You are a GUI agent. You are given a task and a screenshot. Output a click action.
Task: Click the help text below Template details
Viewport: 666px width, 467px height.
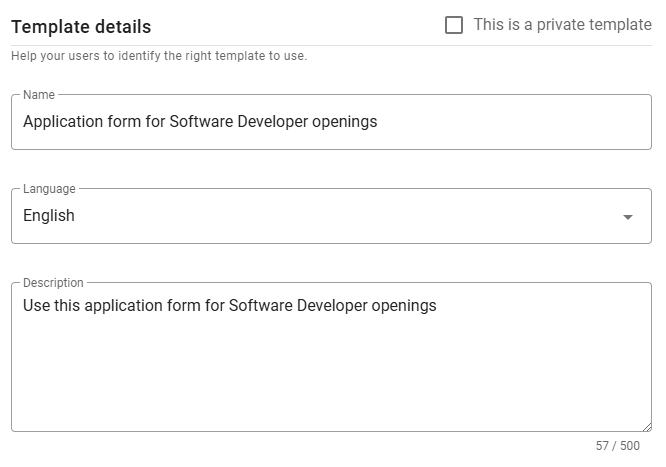(x=159, y=56)
